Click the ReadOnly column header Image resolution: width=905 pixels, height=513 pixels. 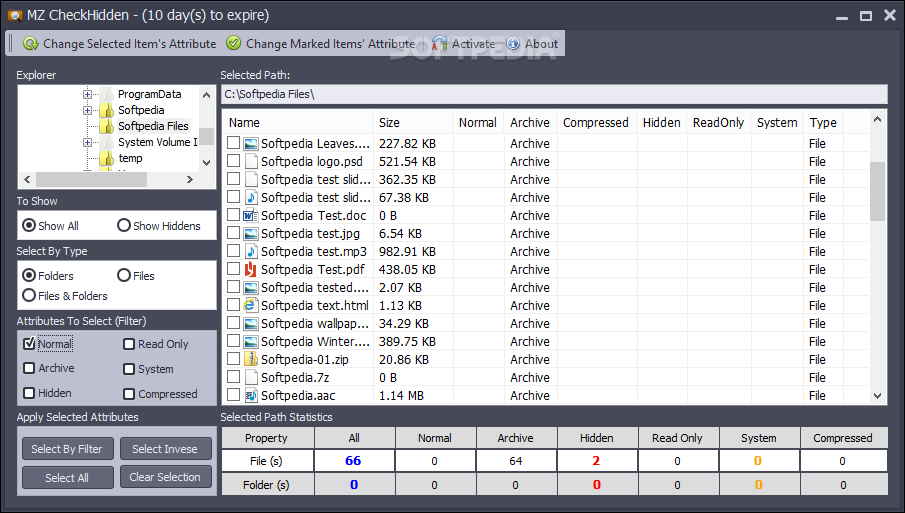point(718,122)
